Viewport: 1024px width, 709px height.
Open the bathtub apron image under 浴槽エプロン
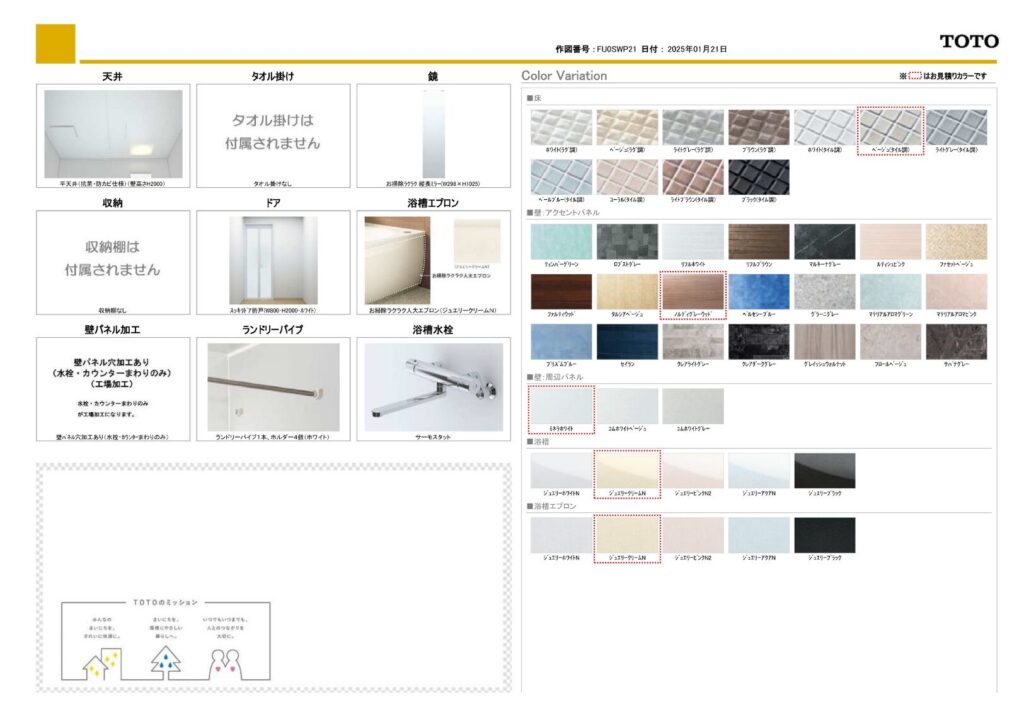click(x=433, y=260)
